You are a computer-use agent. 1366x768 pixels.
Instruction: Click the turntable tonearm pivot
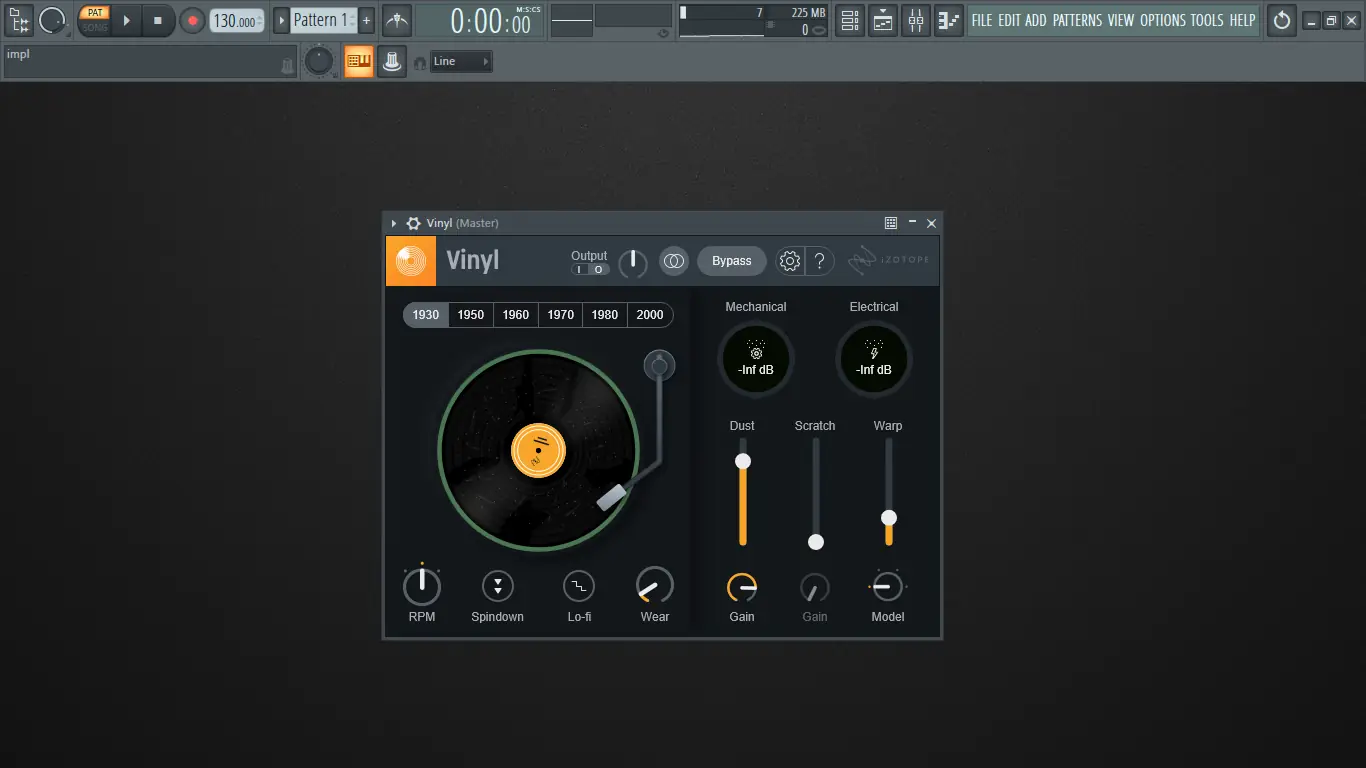[x=658, y=366]
